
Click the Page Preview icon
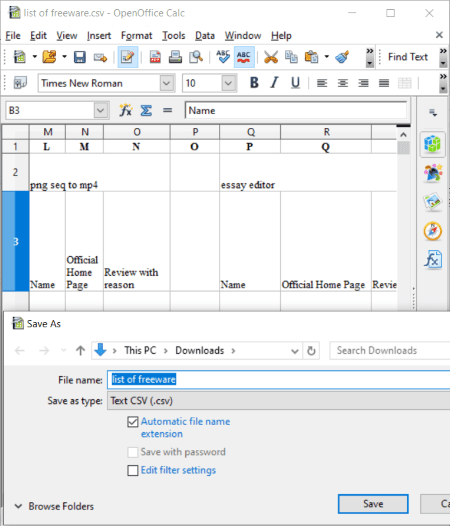196,57
